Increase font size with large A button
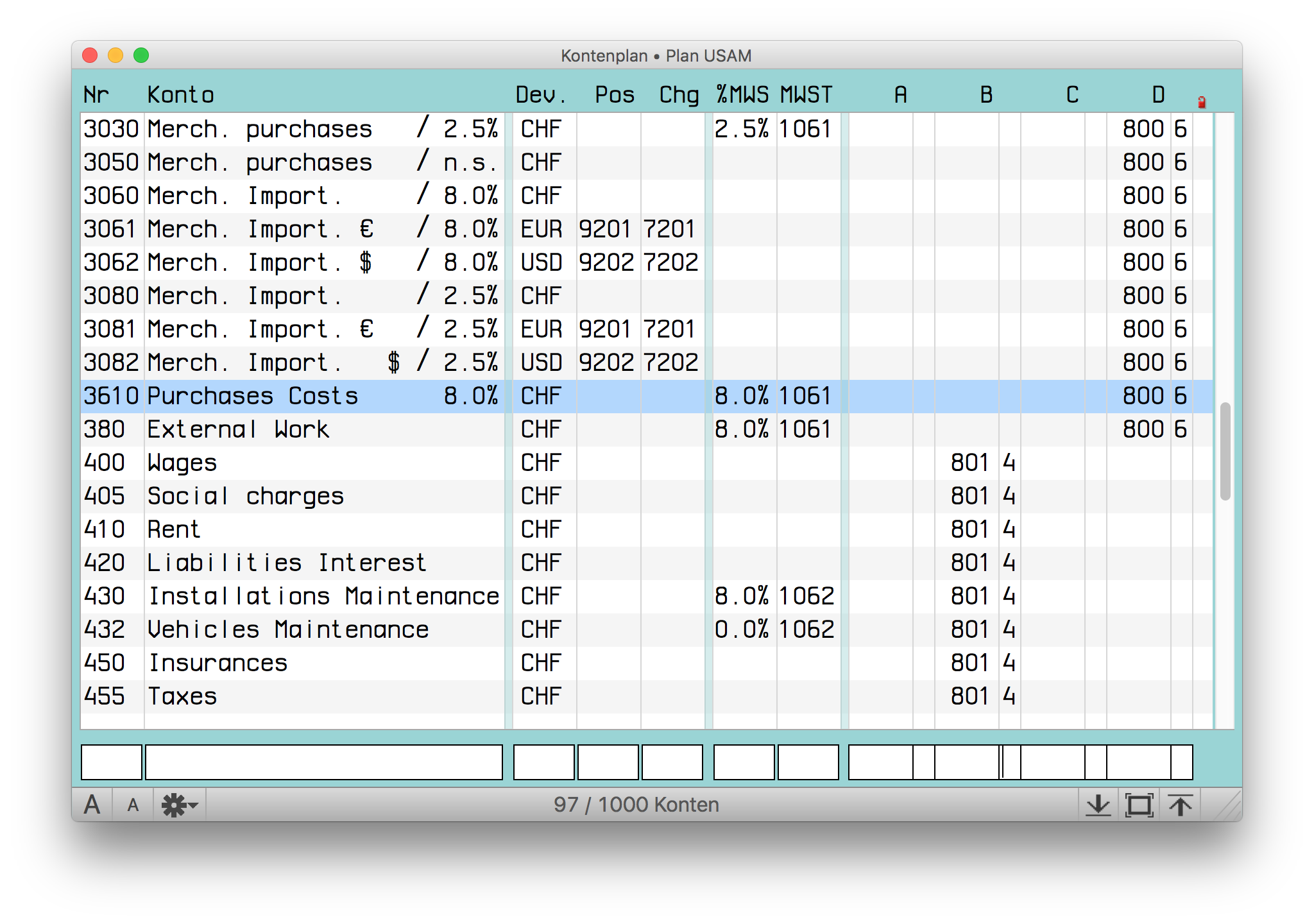Viewport: 1314px width, 924px height. point(92,805)
